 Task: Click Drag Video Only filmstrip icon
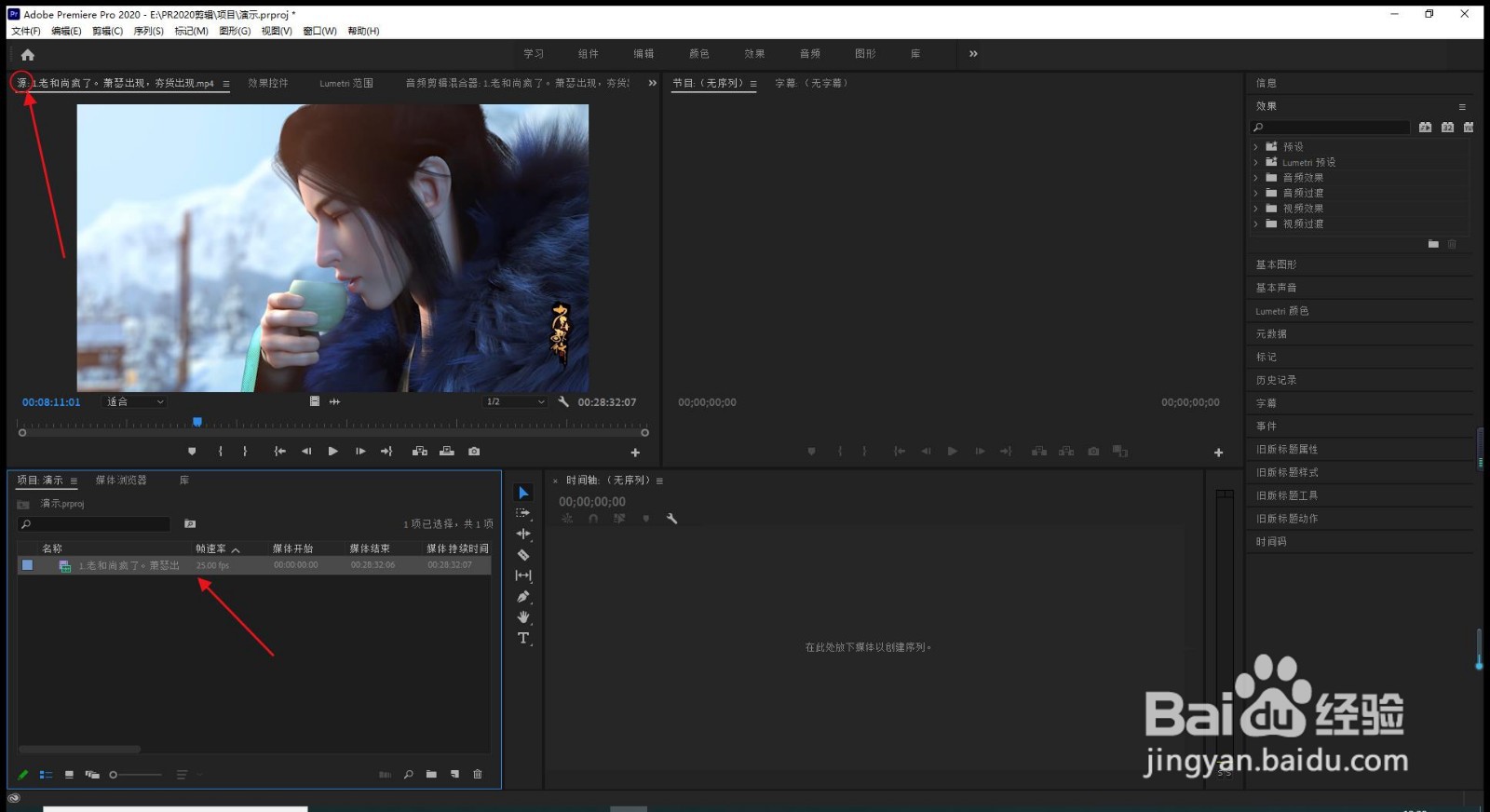click(315, 401)
